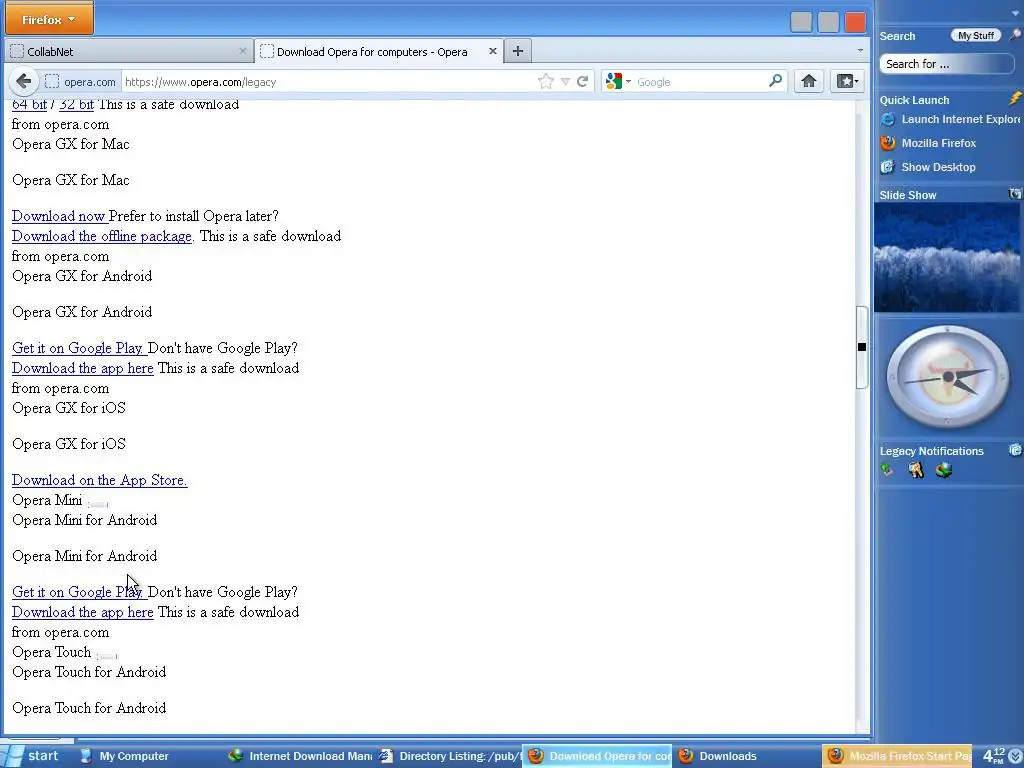Click the Slide Show image thumbnail
The width and height of the screenshot is (1024, 768).
(x=947, y=257)
